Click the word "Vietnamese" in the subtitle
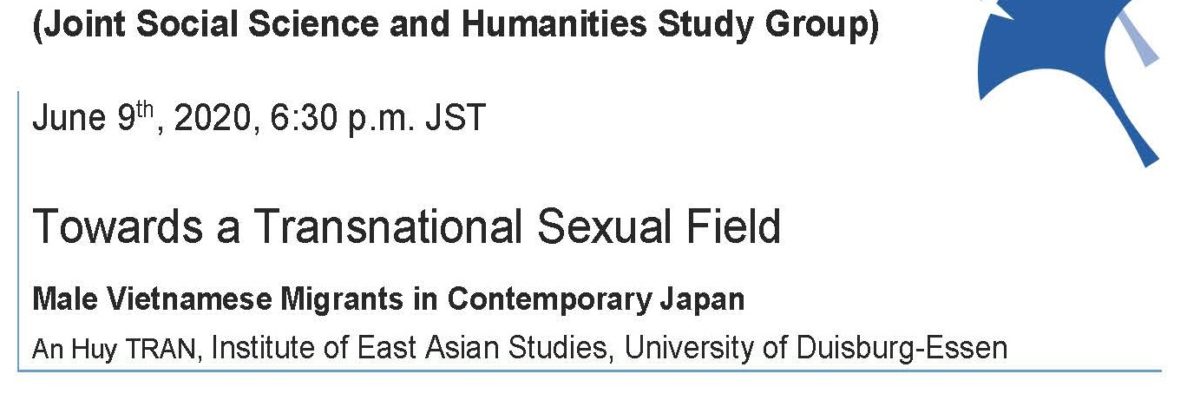This screenshot has width=1200, height=400. coord(179,298)
